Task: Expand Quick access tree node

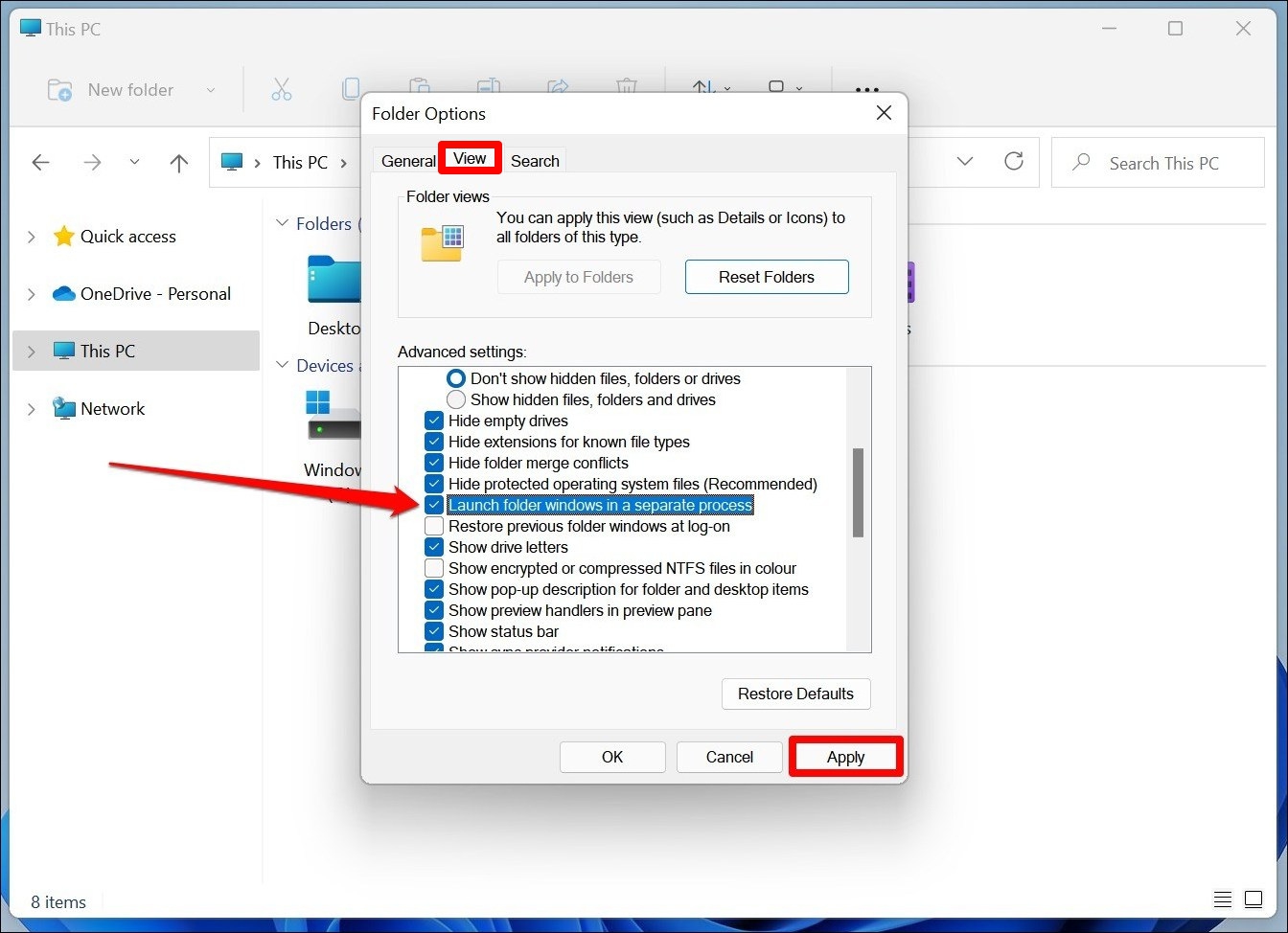Action: 32,237
